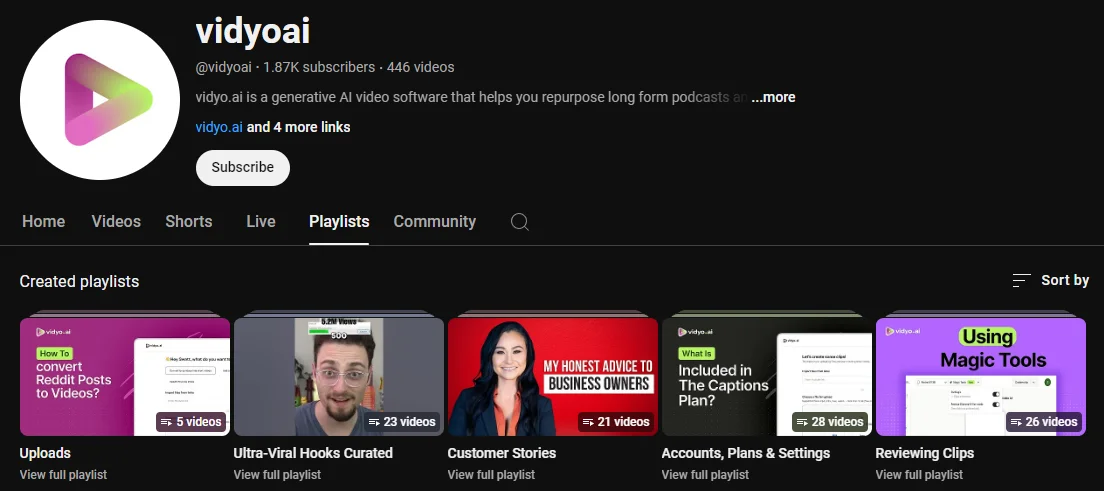
Task: Open the Customer Stories playlist thumbnail
Action: (553, 377)
